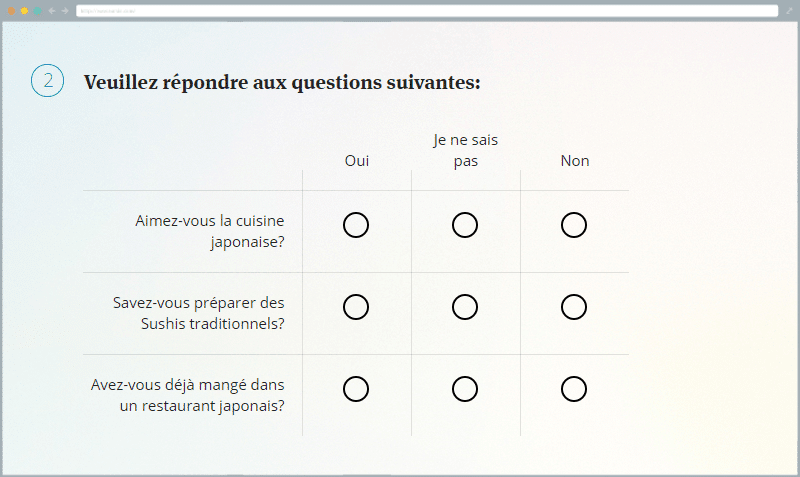Go back with the browser back arrow

[x=52, y=10]
